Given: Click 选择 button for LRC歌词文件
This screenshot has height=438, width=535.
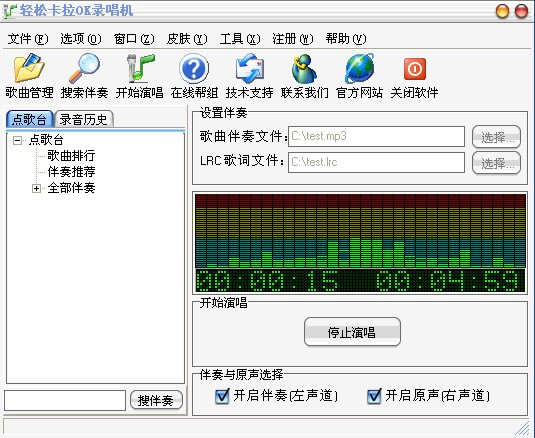Looking at the screenshot, I should coord(496,163).
